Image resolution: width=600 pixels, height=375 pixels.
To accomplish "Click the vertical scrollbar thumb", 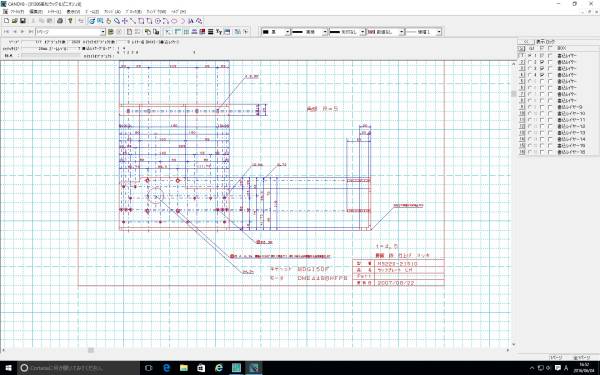I will point(514,93).
